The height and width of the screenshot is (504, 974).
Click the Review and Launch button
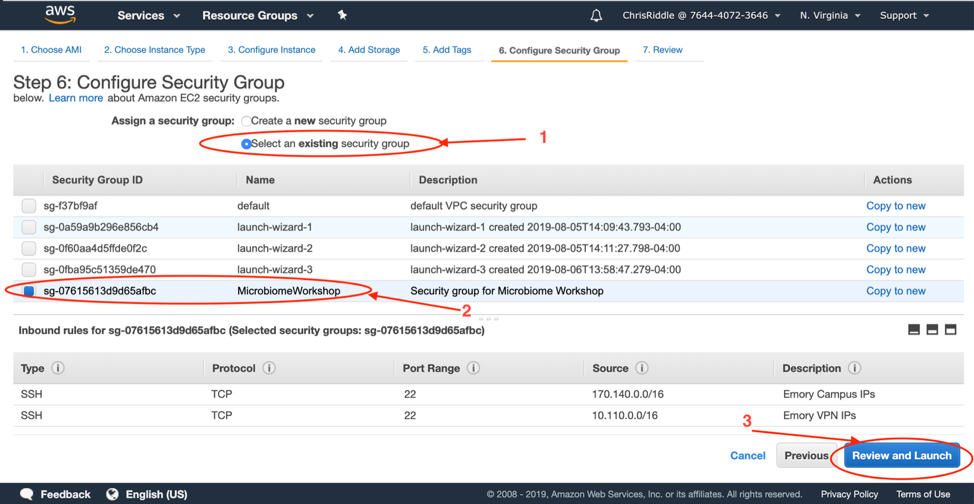coord(901,455)
